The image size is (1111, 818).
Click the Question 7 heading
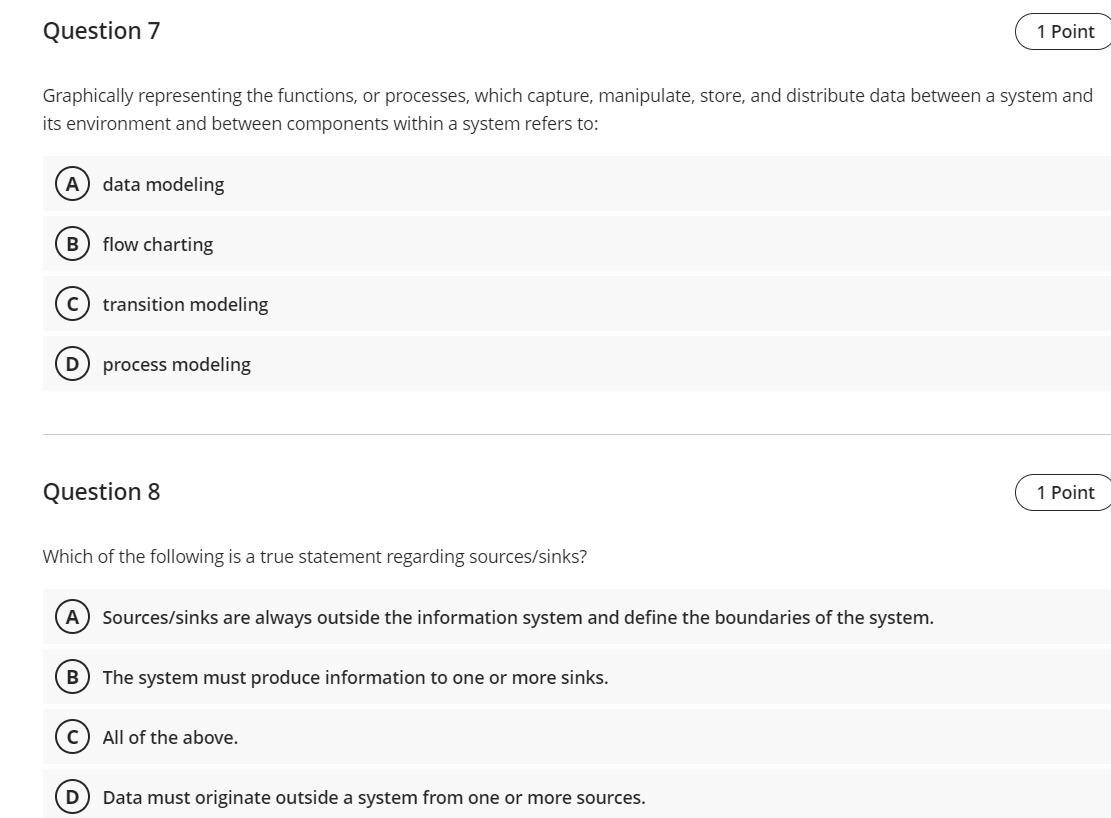coord(101,31)
